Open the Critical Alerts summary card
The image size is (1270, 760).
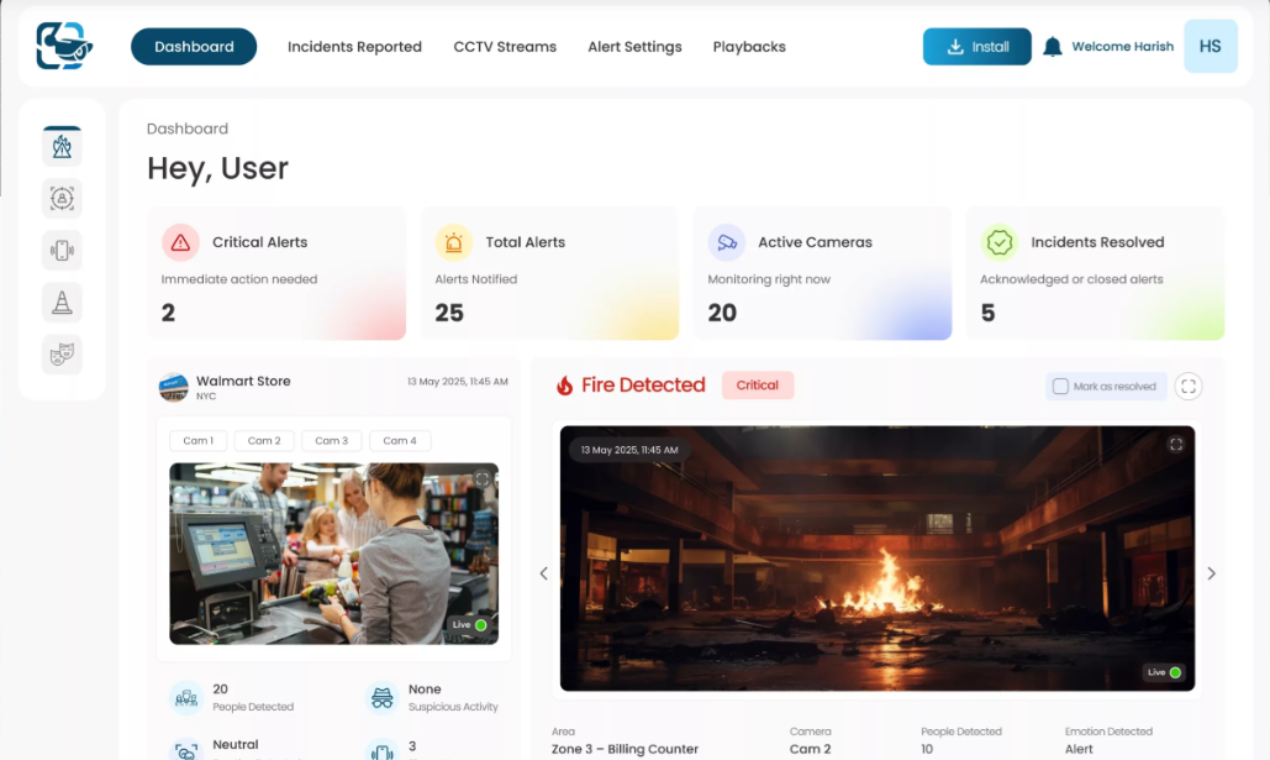(x=277, y=273)
